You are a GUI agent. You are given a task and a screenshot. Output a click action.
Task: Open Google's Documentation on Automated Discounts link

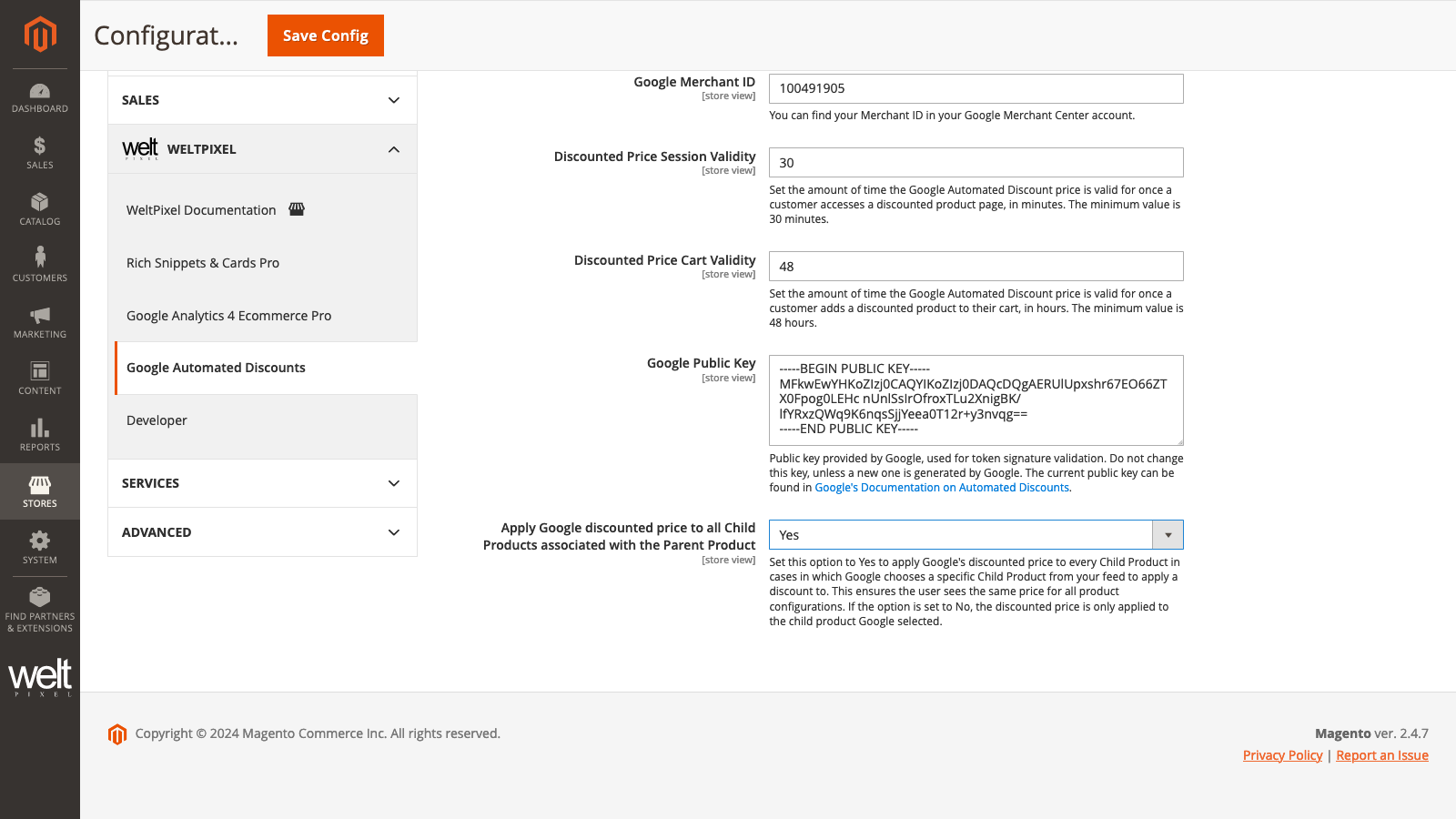[x=942, y=488]
